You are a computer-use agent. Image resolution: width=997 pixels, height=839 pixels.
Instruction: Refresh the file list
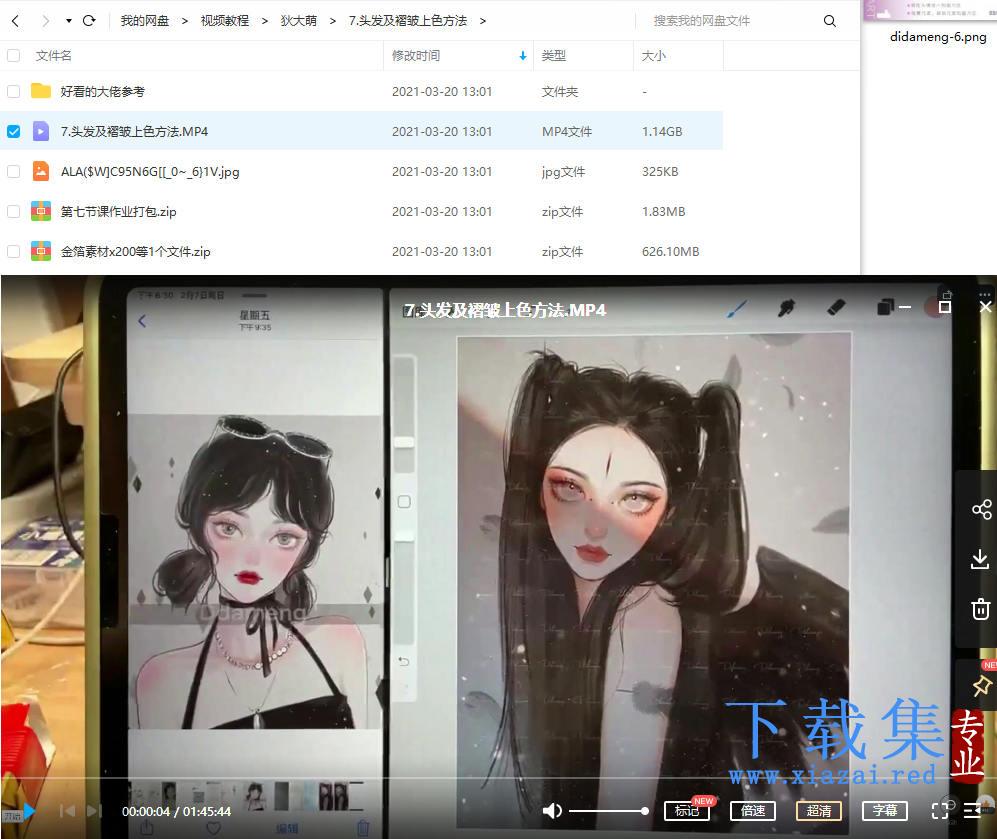pyautogui.click(x=89, y=20)
